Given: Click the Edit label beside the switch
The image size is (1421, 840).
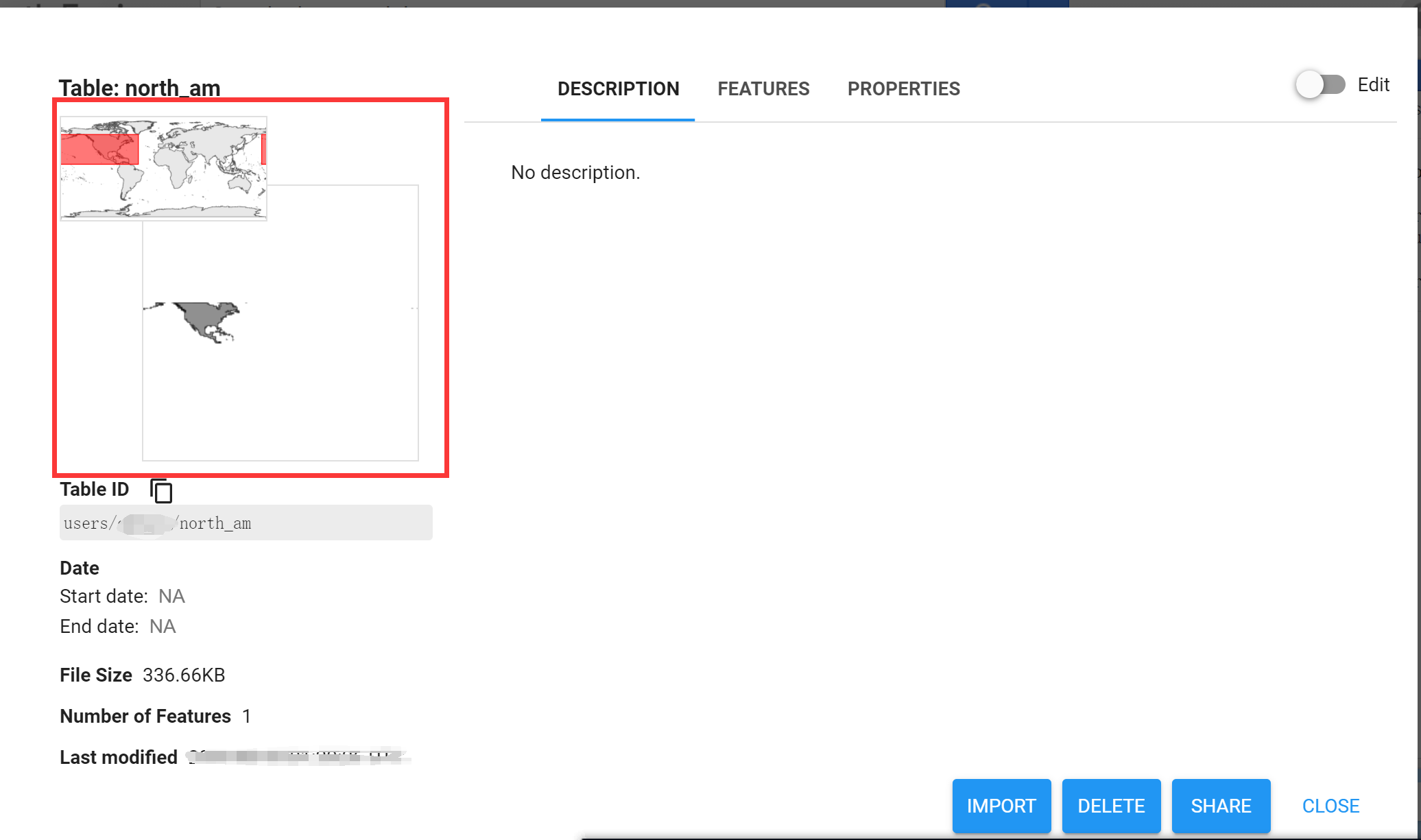Looking at the screenshot, I should click(1373, 85).
